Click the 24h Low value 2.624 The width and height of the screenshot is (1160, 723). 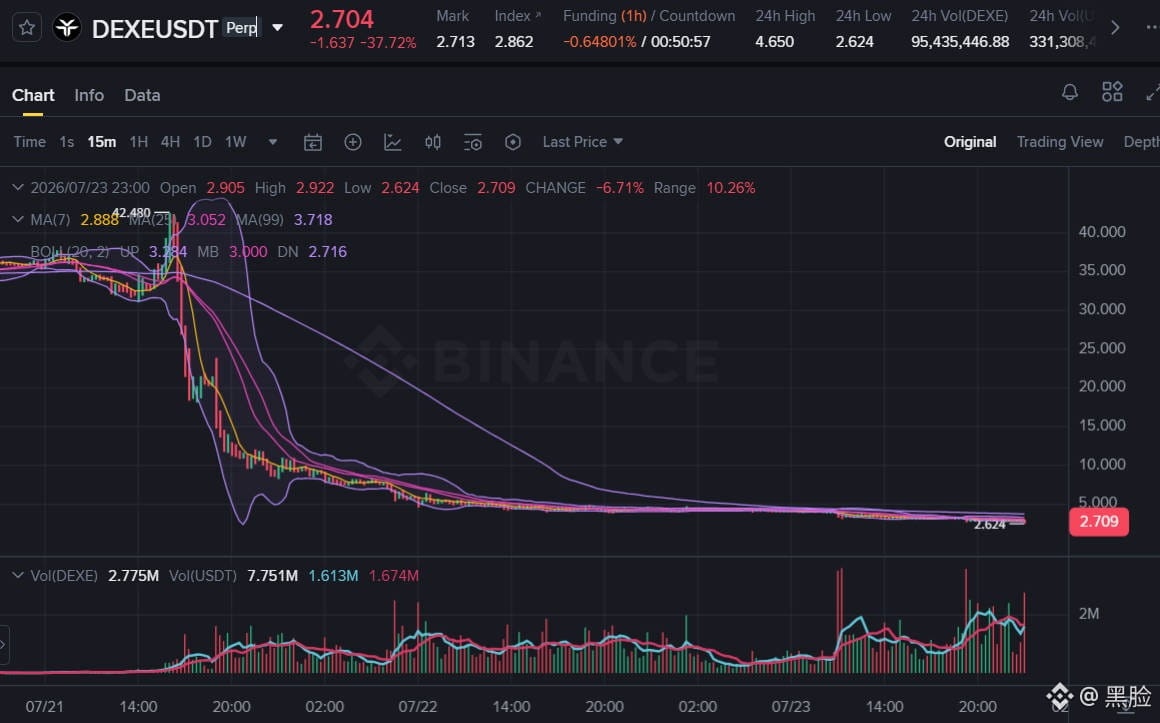[x=854, y=41]
